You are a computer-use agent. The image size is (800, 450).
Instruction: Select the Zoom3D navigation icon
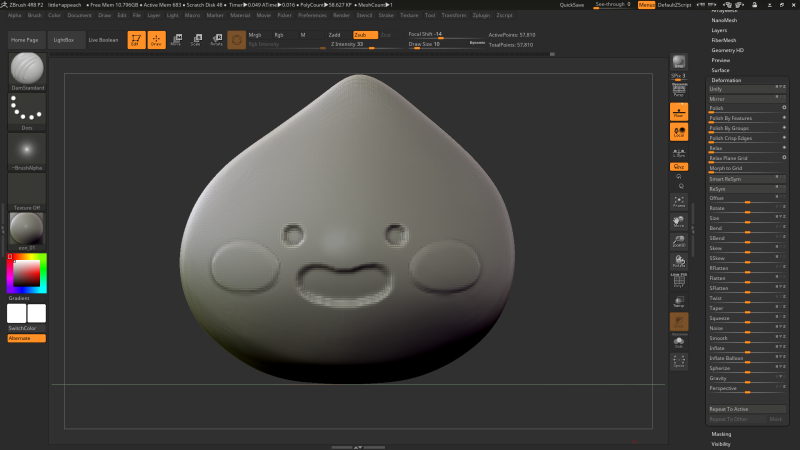[679, 241]
